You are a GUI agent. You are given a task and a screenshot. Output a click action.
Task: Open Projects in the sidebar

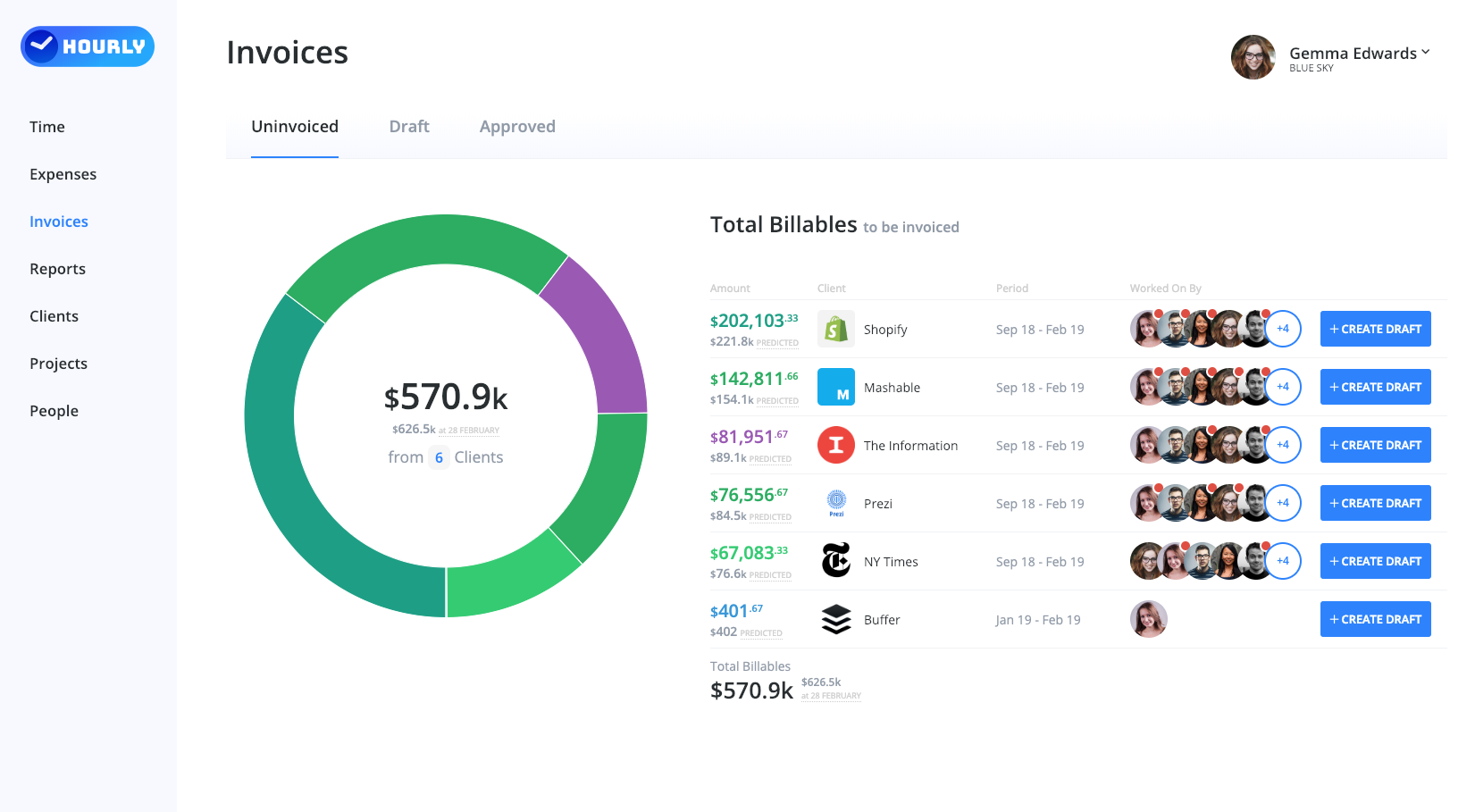pyautogui.click(x=58, y=364)
